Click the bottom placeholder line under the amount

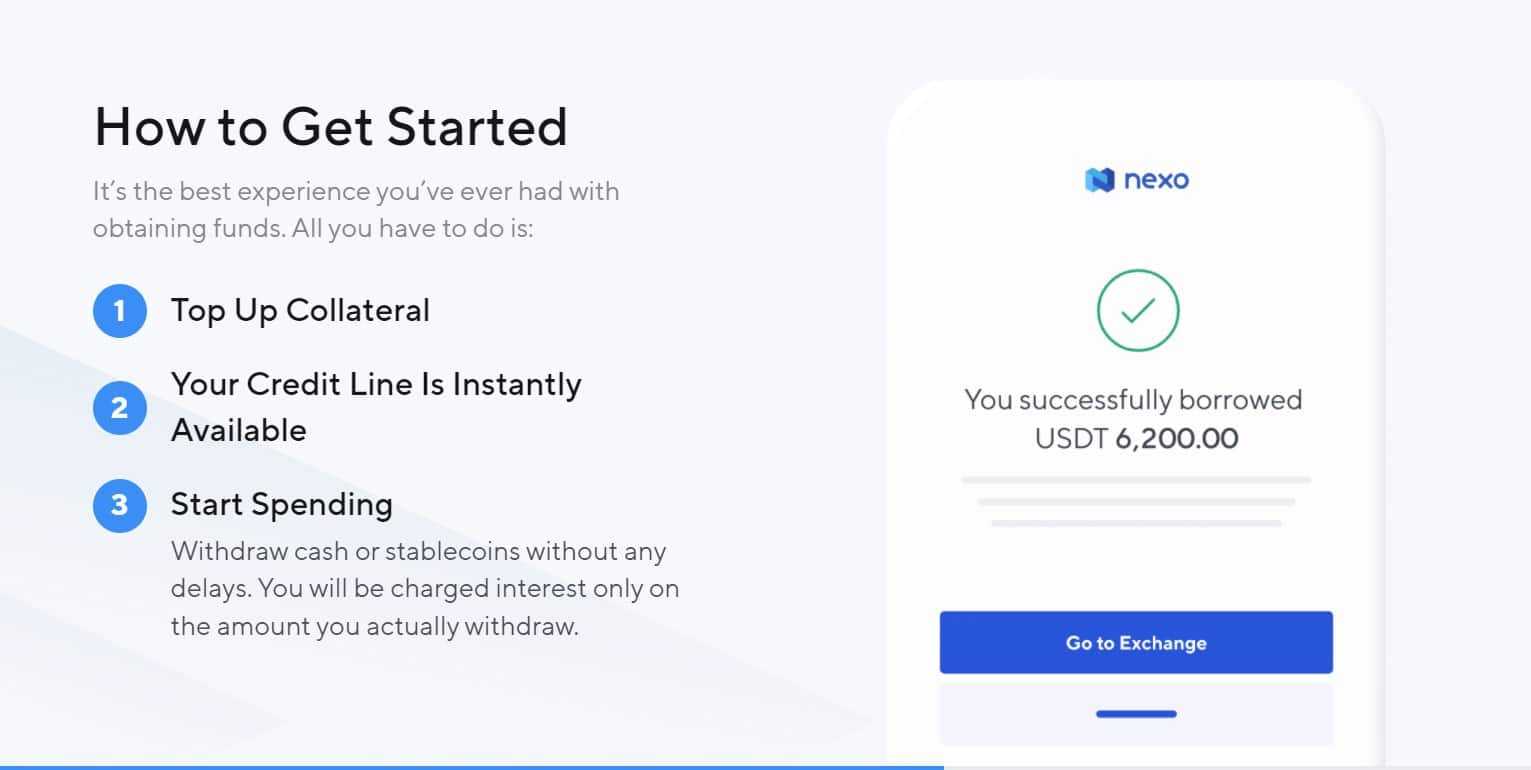point(1136,523)
